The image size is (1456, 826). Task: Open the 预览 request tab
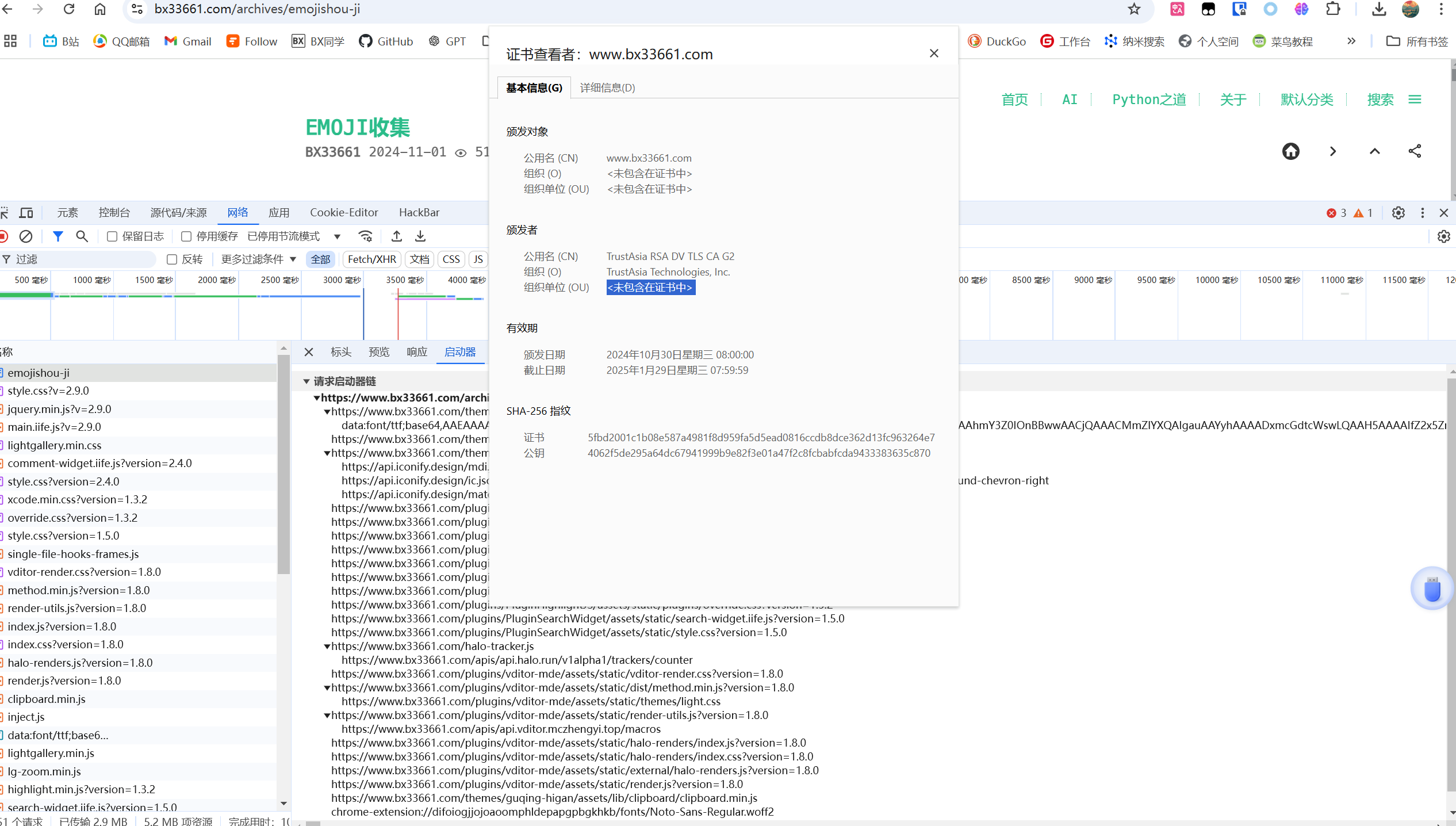379,352
